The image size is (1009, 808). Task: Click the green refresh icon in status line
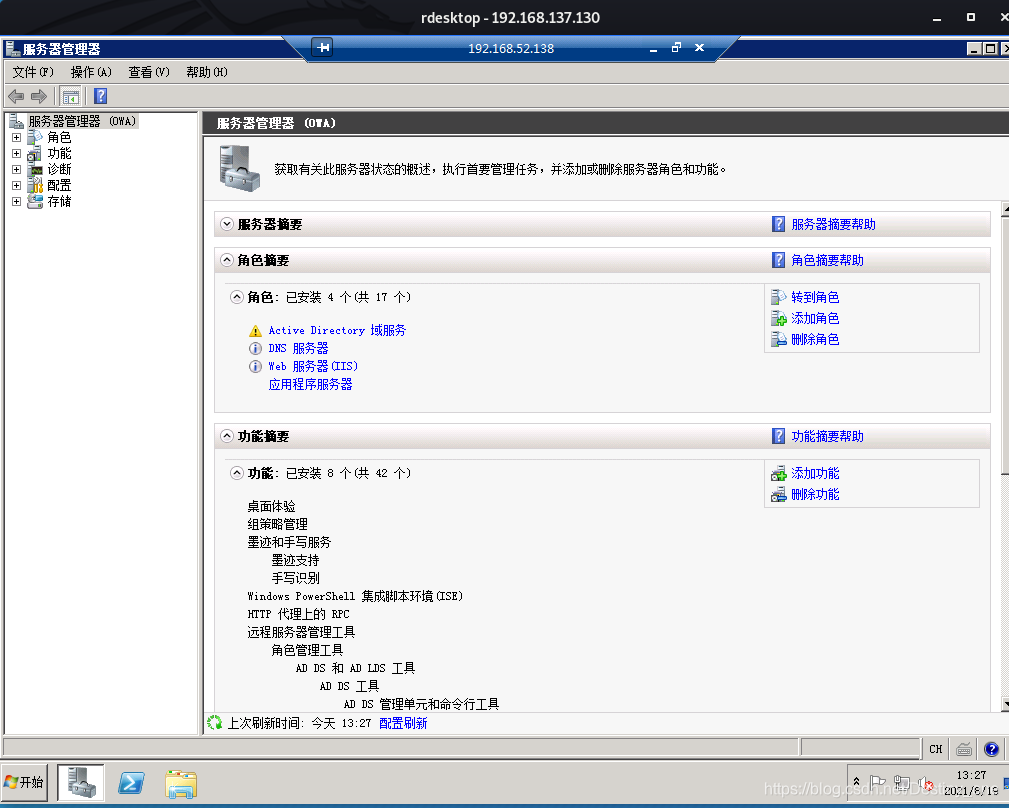[x=214, y=723]
